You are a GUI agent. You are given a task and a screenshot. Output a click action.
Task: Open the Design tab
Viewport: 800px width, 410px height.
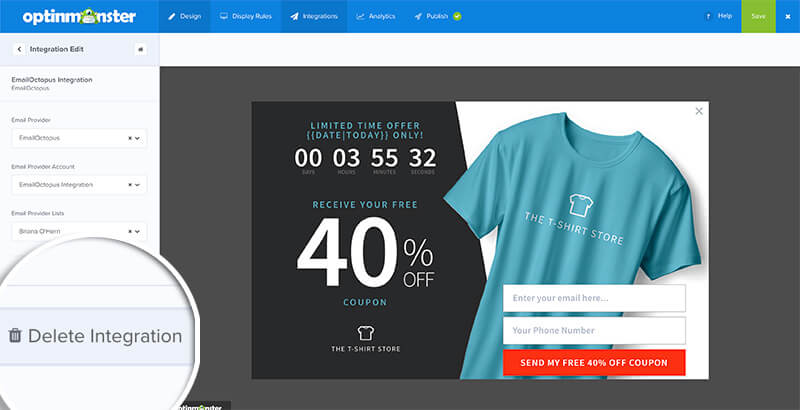click(x=184, y=16)
